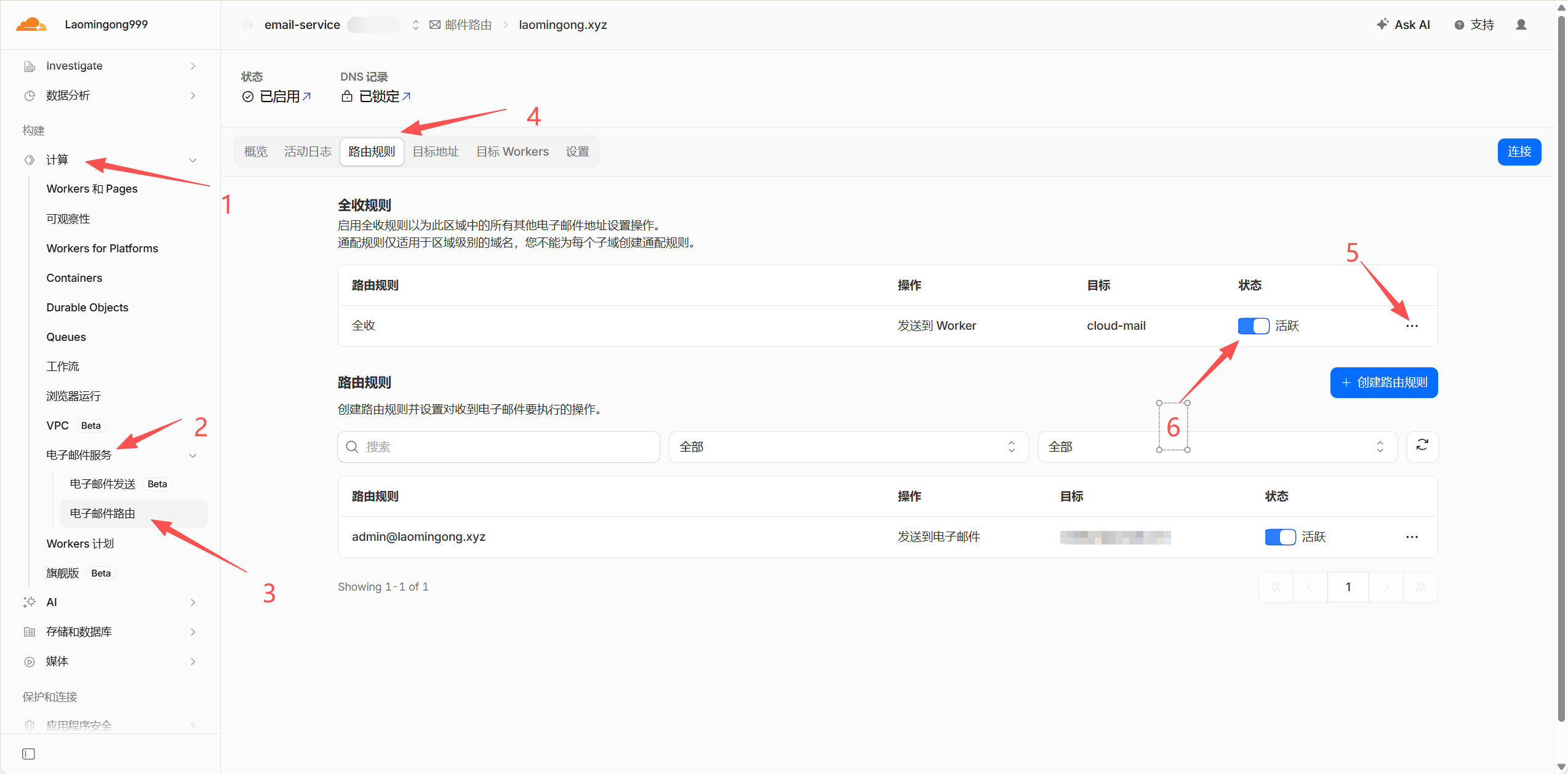
Task: Click the 计算 diamond icon
Action: pos(29,160)
